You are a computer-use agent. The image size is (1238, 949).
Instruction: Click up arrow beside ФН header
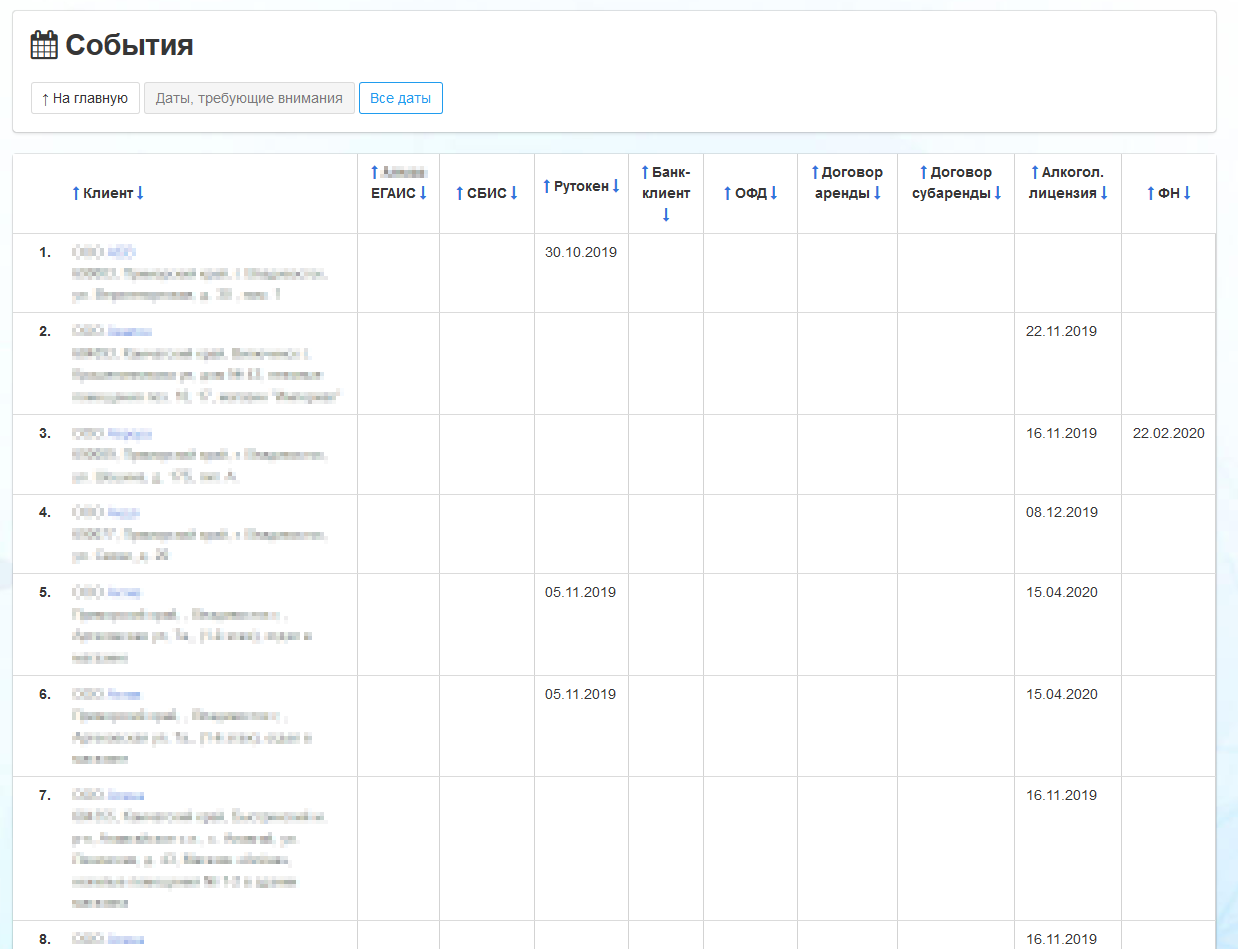1150,193
